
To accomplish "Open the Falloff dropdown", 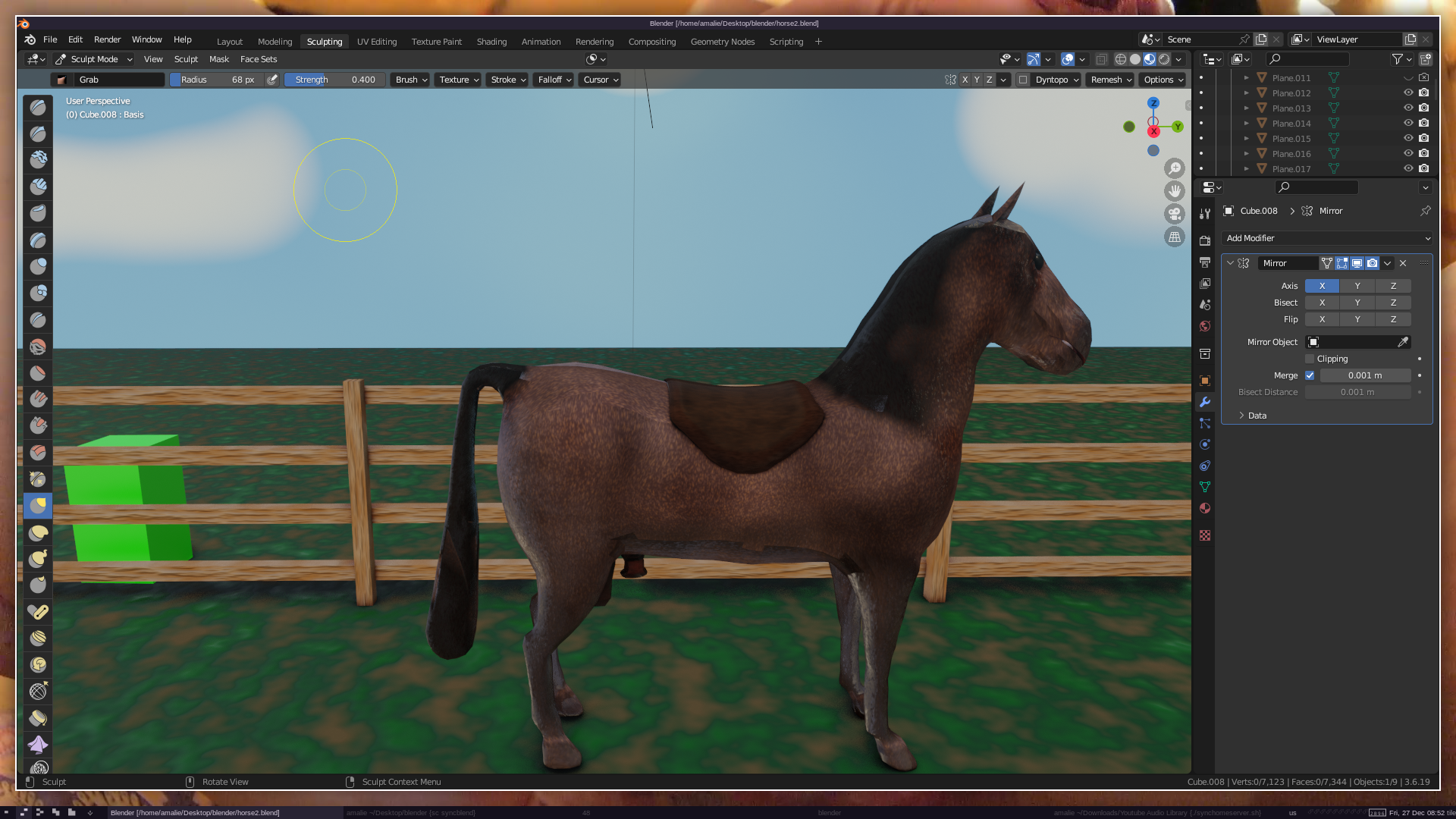I will tap(554, 80).
